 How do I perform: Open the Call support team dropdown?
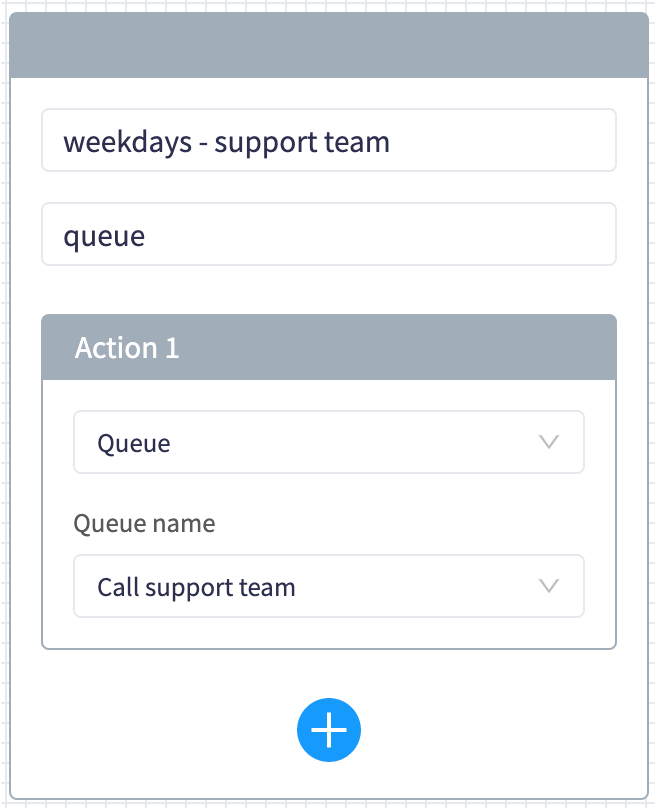(329, 586)
